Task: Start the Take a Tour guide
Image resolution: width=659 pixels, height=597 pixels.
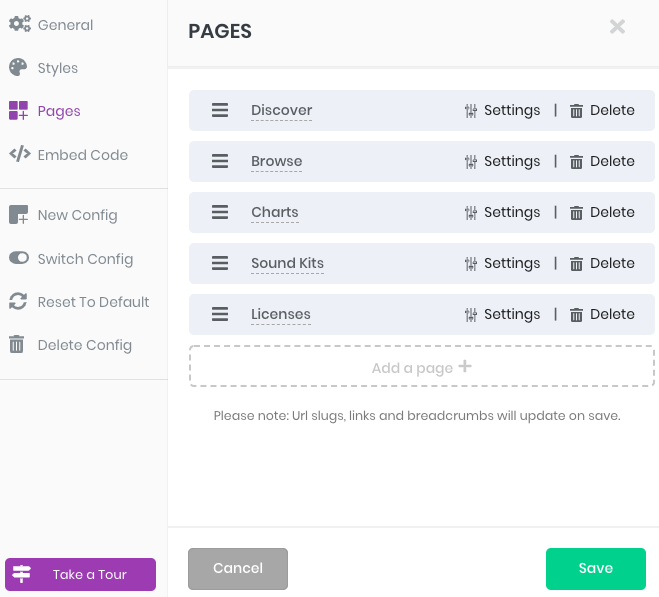Action: [80, 574]
